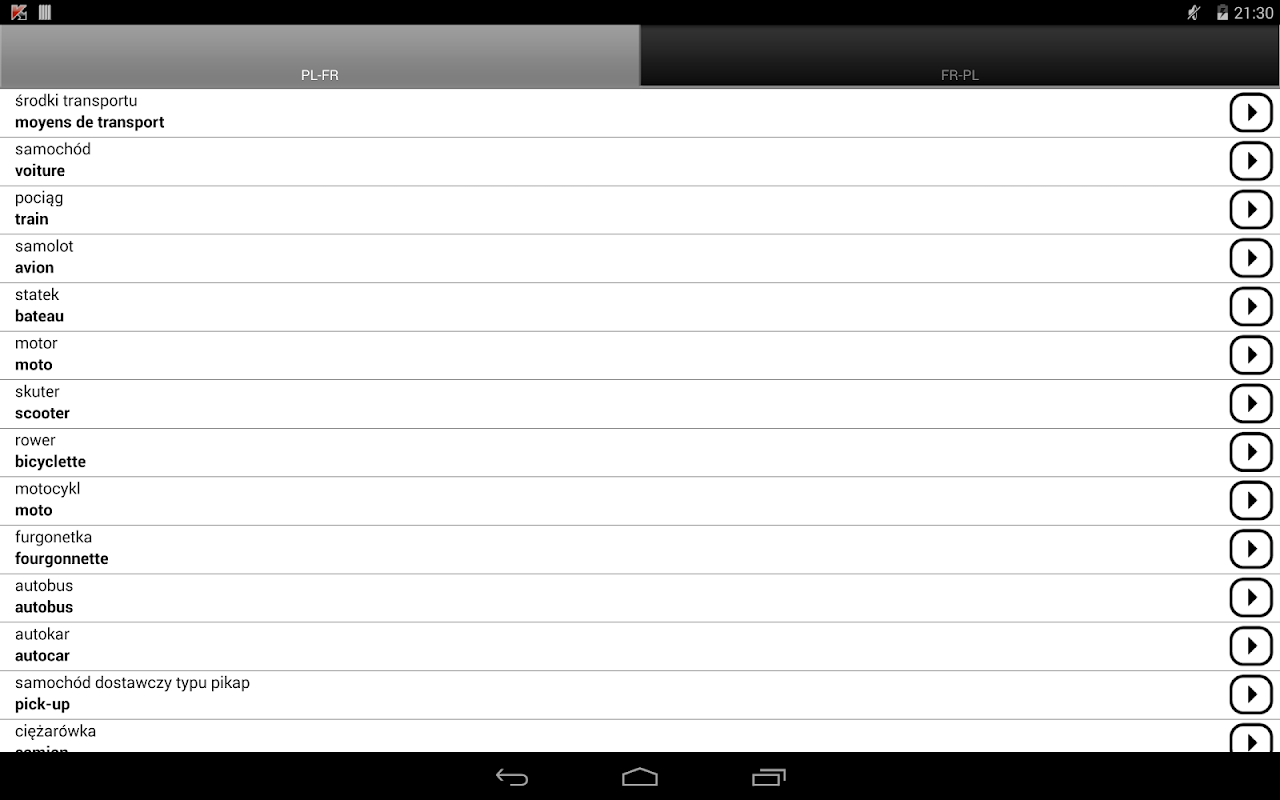Play audio for 'moyens de transport'

(x=1251, y=113)
